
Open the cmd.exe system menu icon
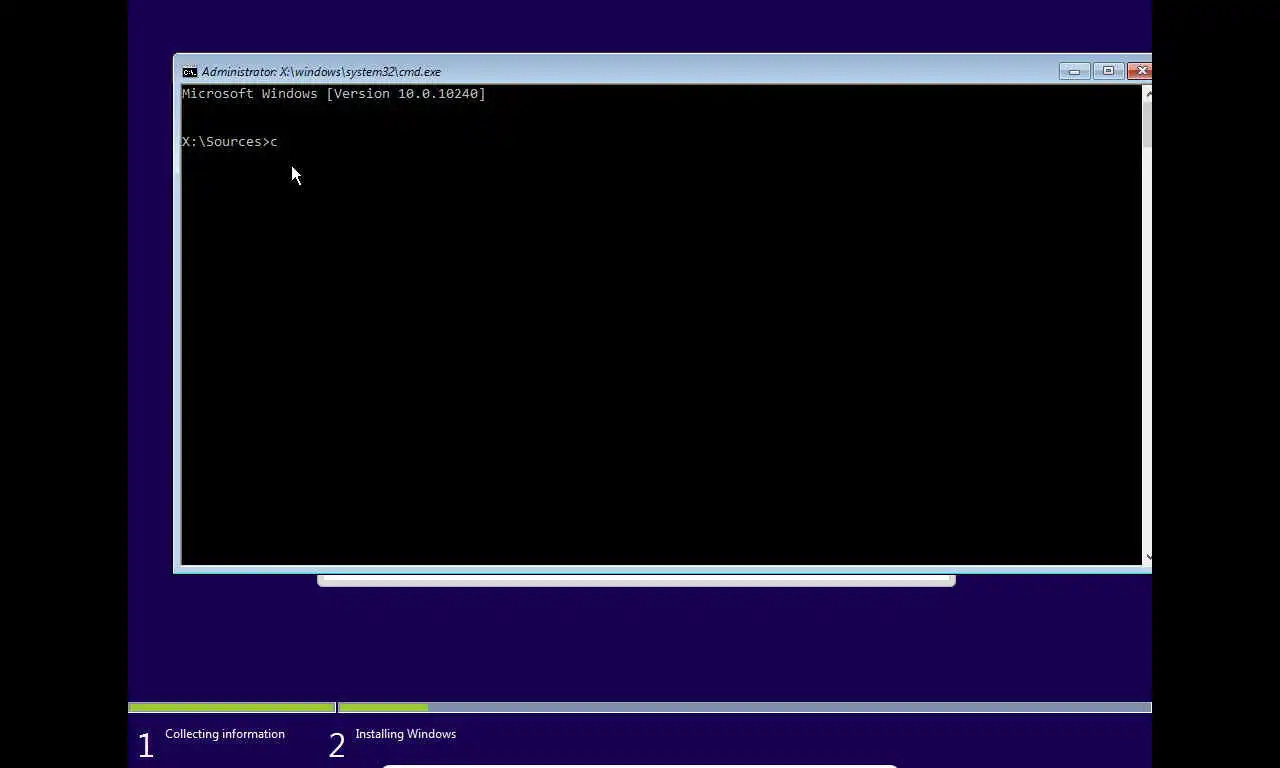pos(189,72)
